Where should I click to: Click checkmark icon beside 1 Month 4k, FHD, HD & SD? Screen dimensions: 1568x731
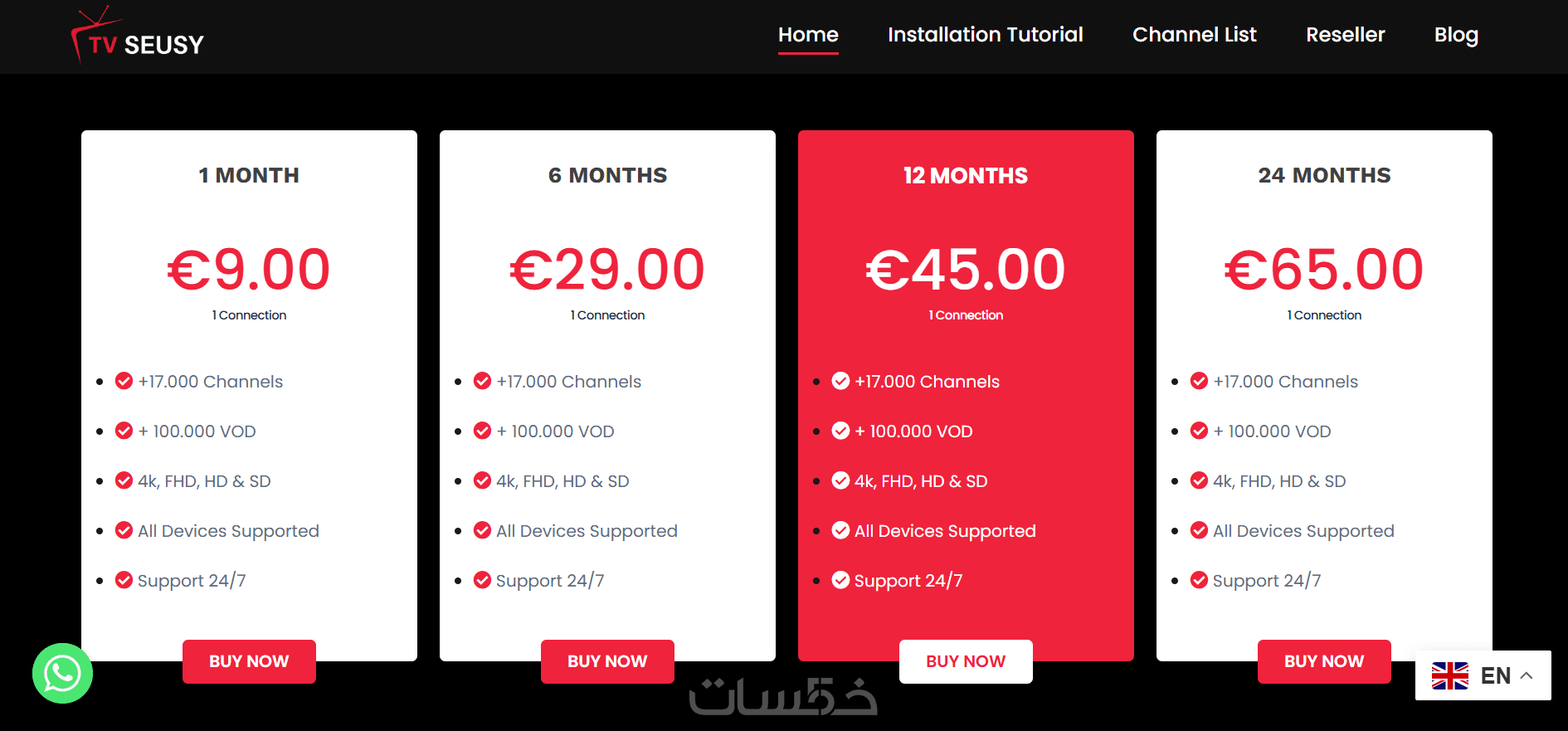(124, 480)
